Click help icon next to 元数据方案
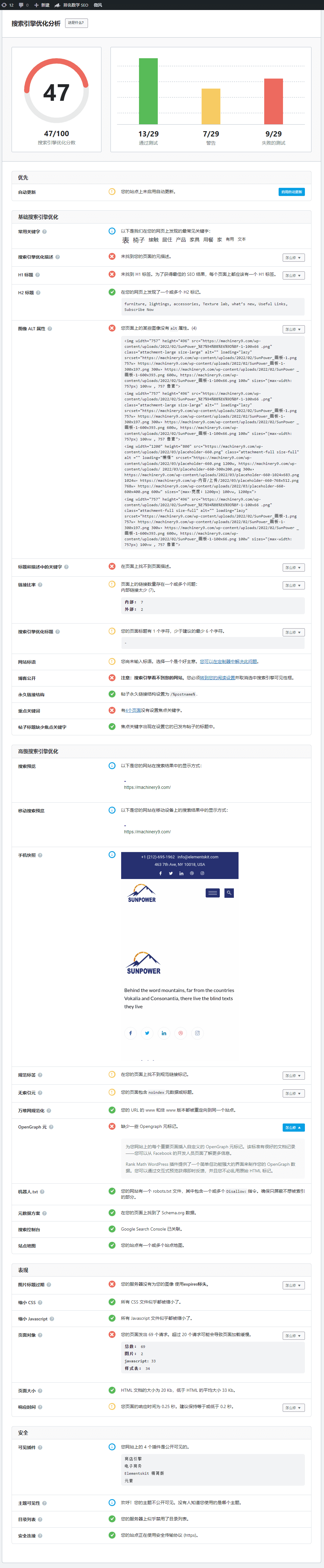324x1568 pixels. pos(44,1213)
